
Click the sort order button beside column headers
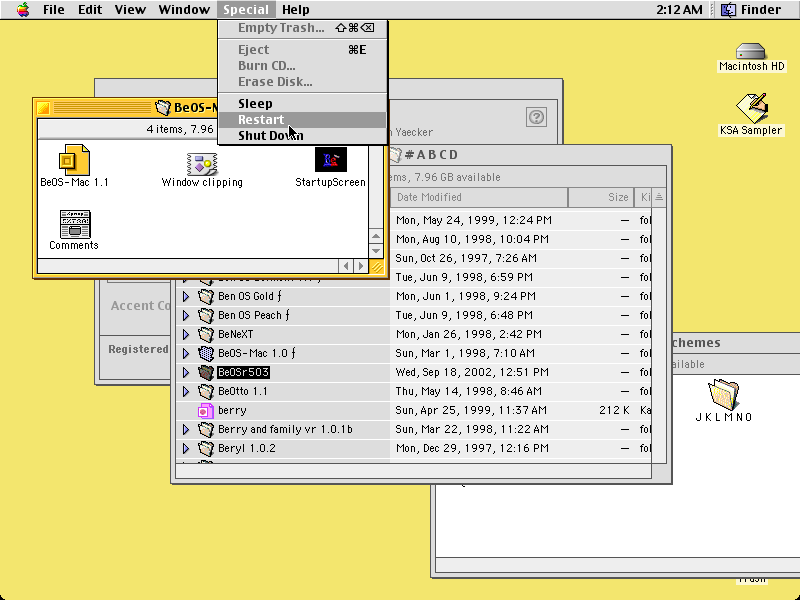659,197
